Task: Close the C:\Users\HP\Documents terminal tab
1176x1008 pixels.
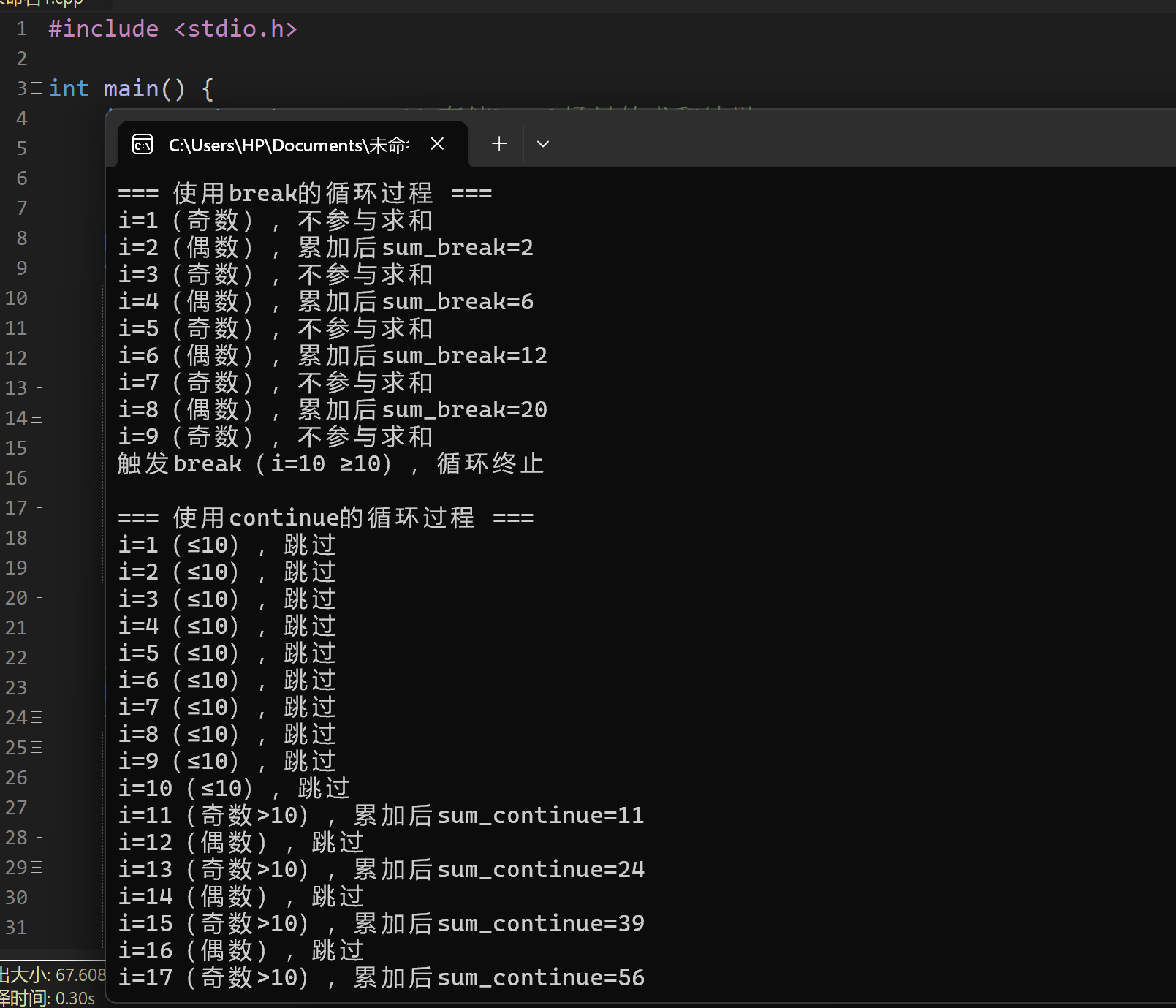Action: [x=437, y=144]
